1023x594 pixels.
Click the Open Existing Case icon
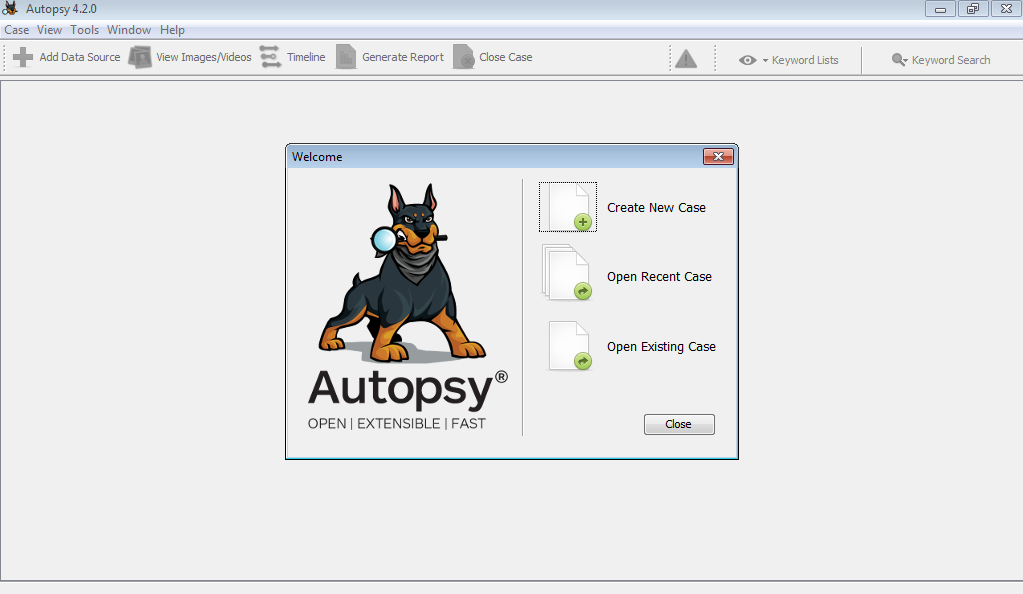pyautogui.click(x=569, y=346)
